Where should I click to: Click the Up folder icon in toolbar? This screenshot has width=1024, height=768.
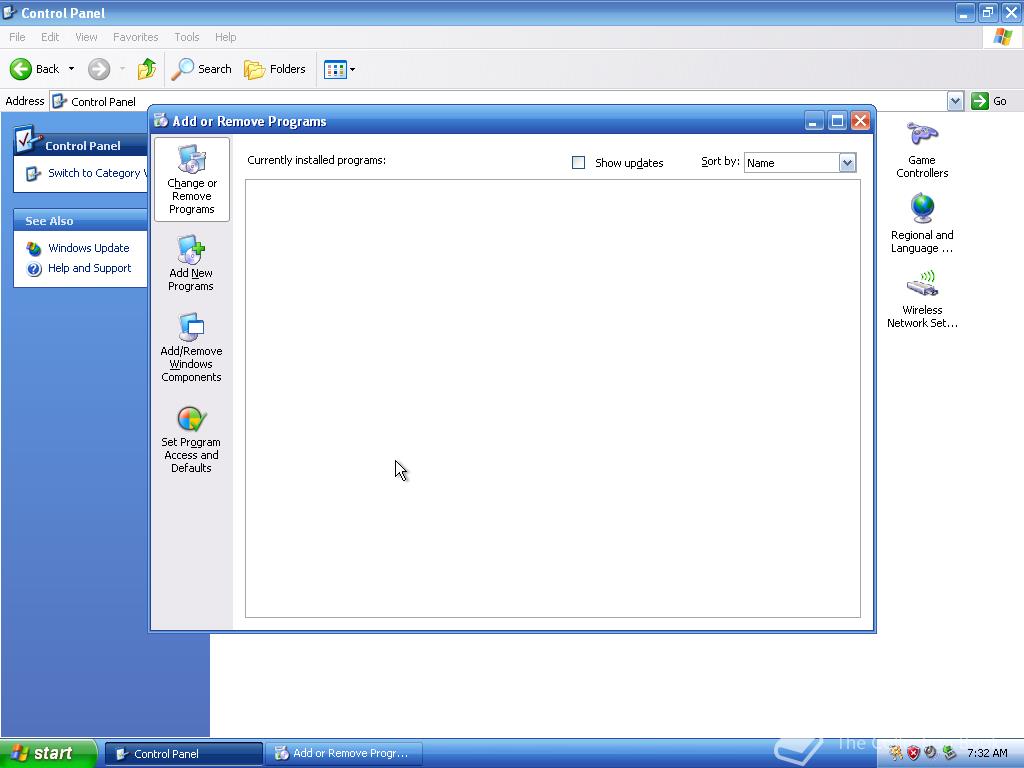(x=147, y=69)
